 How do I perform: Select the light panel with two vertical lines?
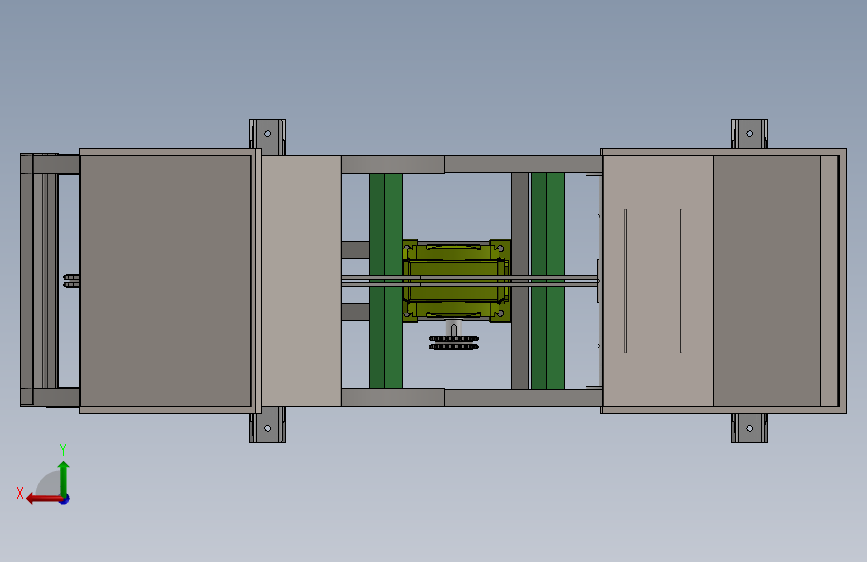(x=658, y=281)
